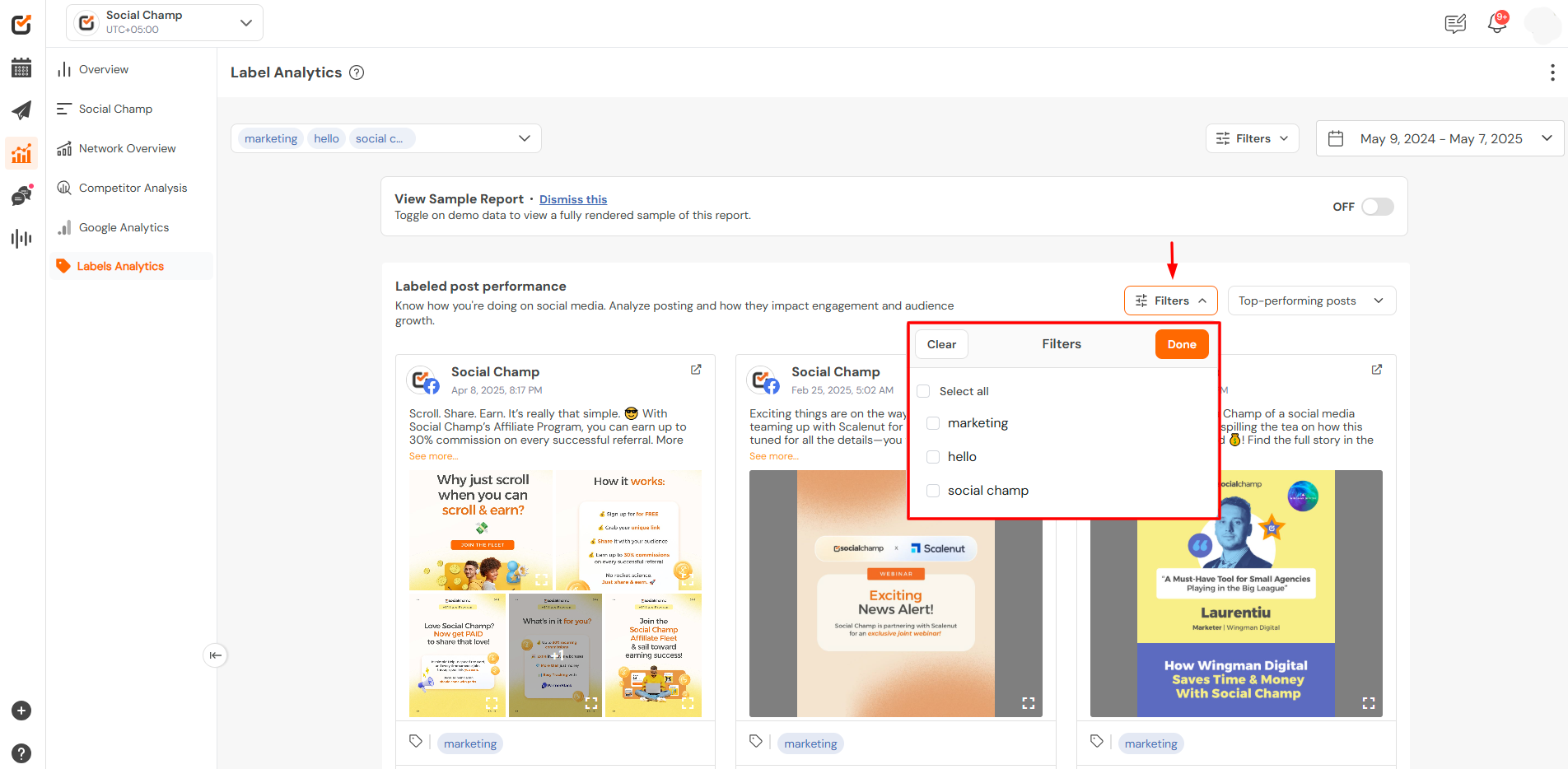1568x769 pixels.
Task: Open Social Champ analytics menu item
Action: [x=115, y=109]
